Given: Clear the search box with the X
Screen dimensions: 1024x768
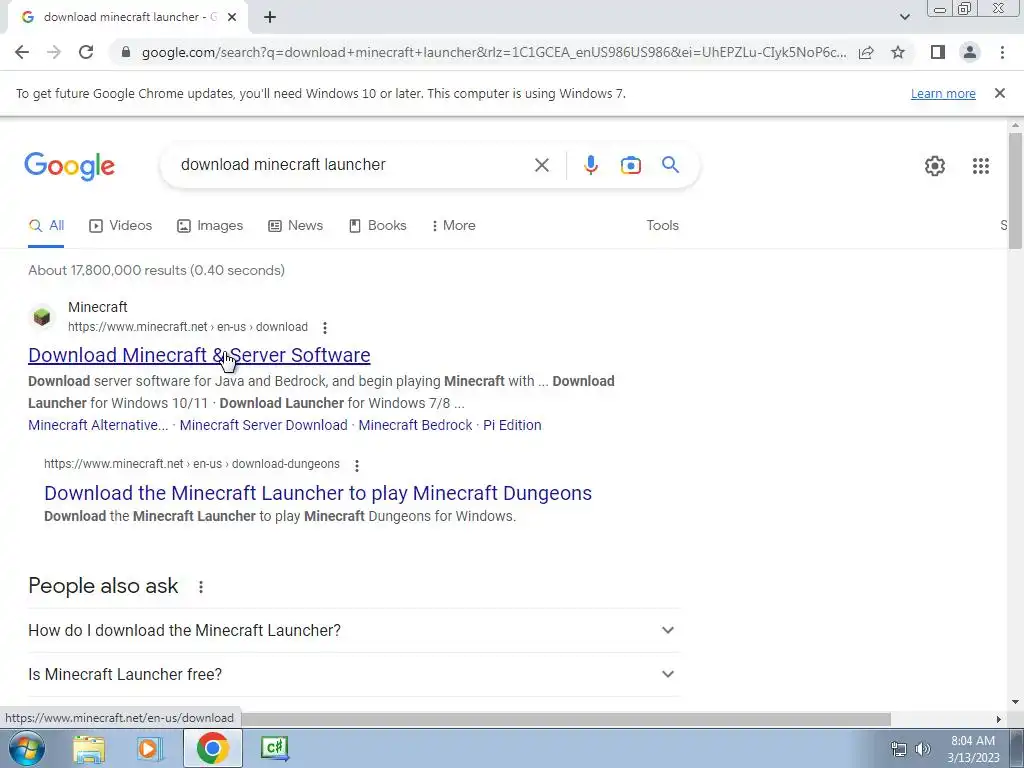Looking at the screenshot, I should tap(541, 165).
